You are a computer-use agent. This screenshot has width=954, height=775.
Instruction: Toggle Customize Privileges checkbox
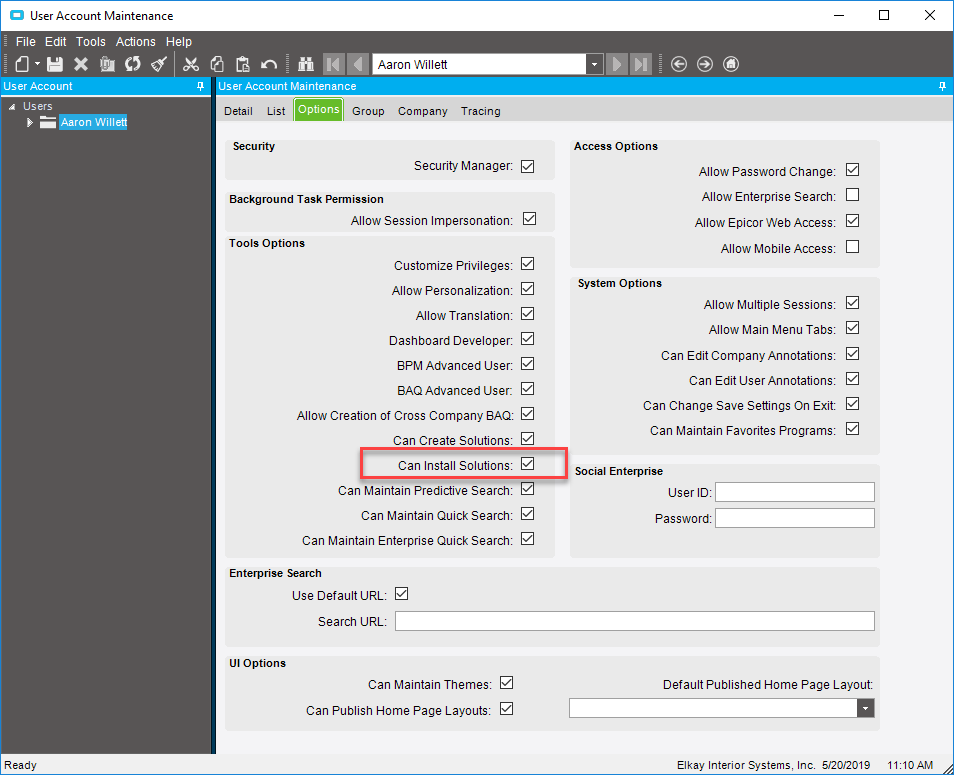click(527, 264)
